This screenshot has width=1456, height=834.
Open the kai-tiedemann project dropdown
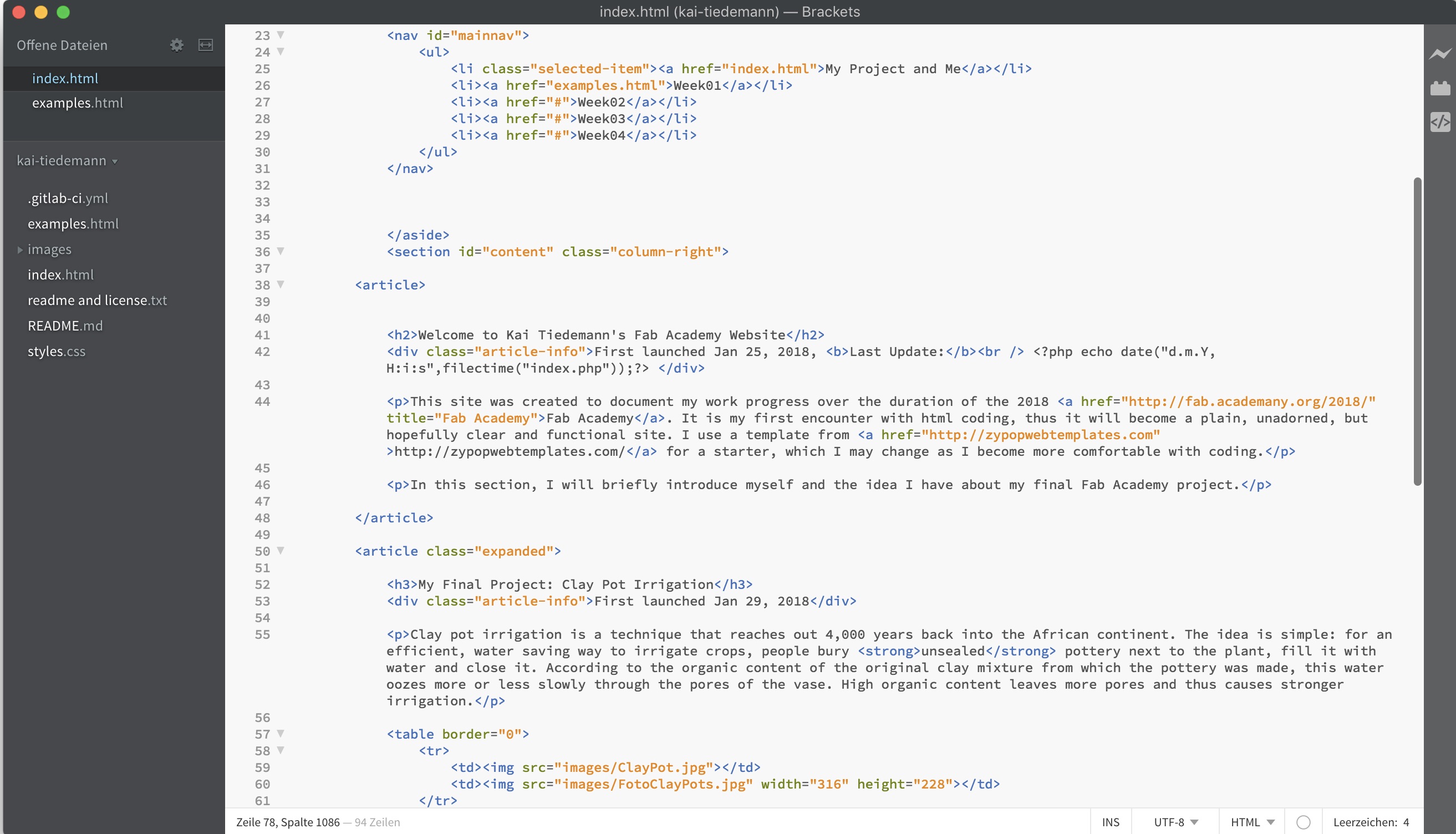(67, 161)
